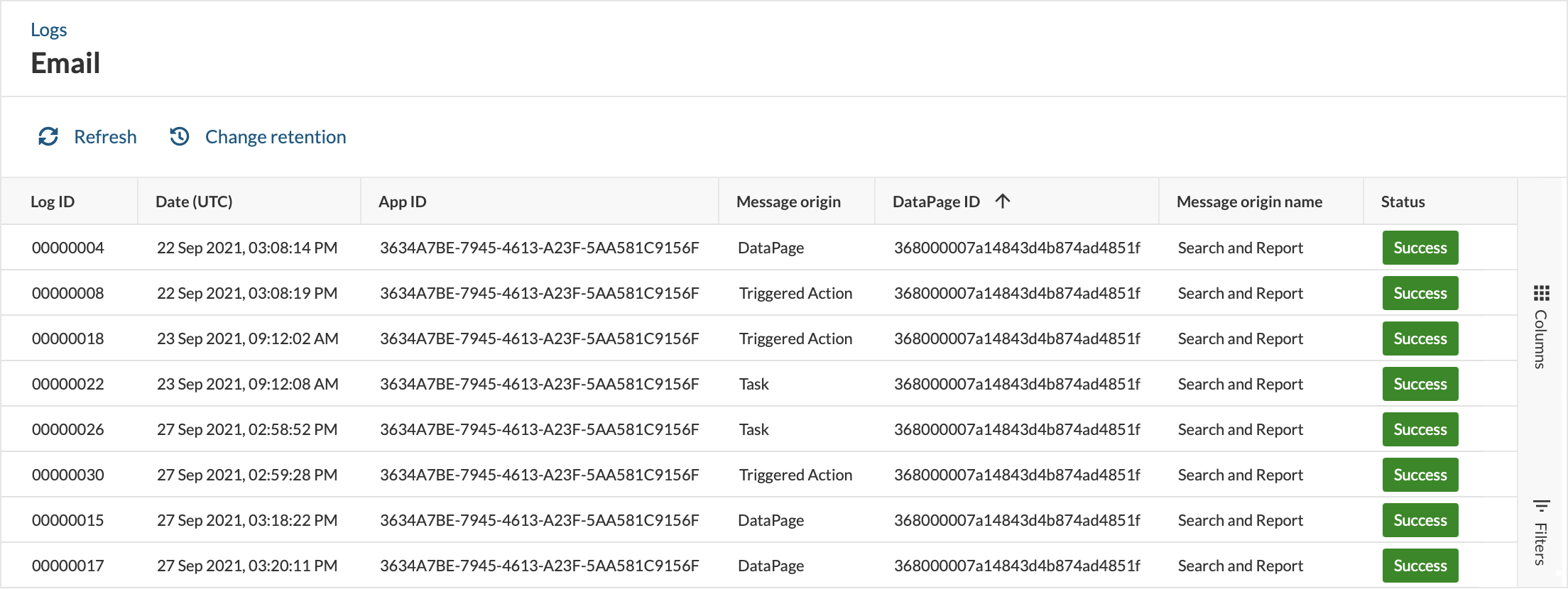Open the Filters side panel label
Screen dimensions: 1568x589
coord(1540,544)
